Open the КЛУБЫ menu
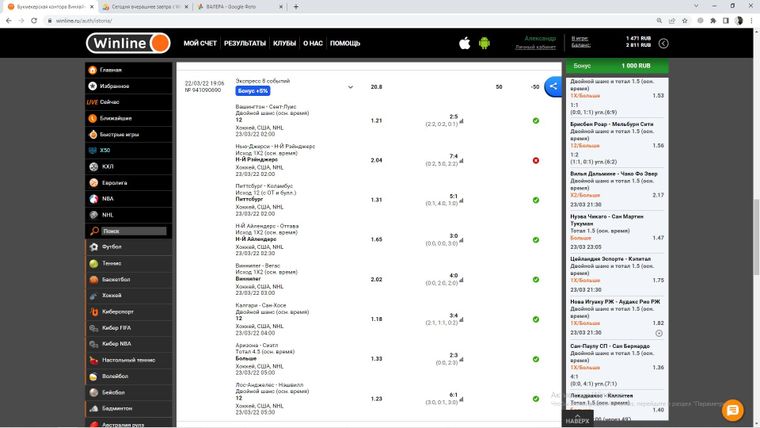The height and width of the screenshot is (428, 760). tap(285, 43)
